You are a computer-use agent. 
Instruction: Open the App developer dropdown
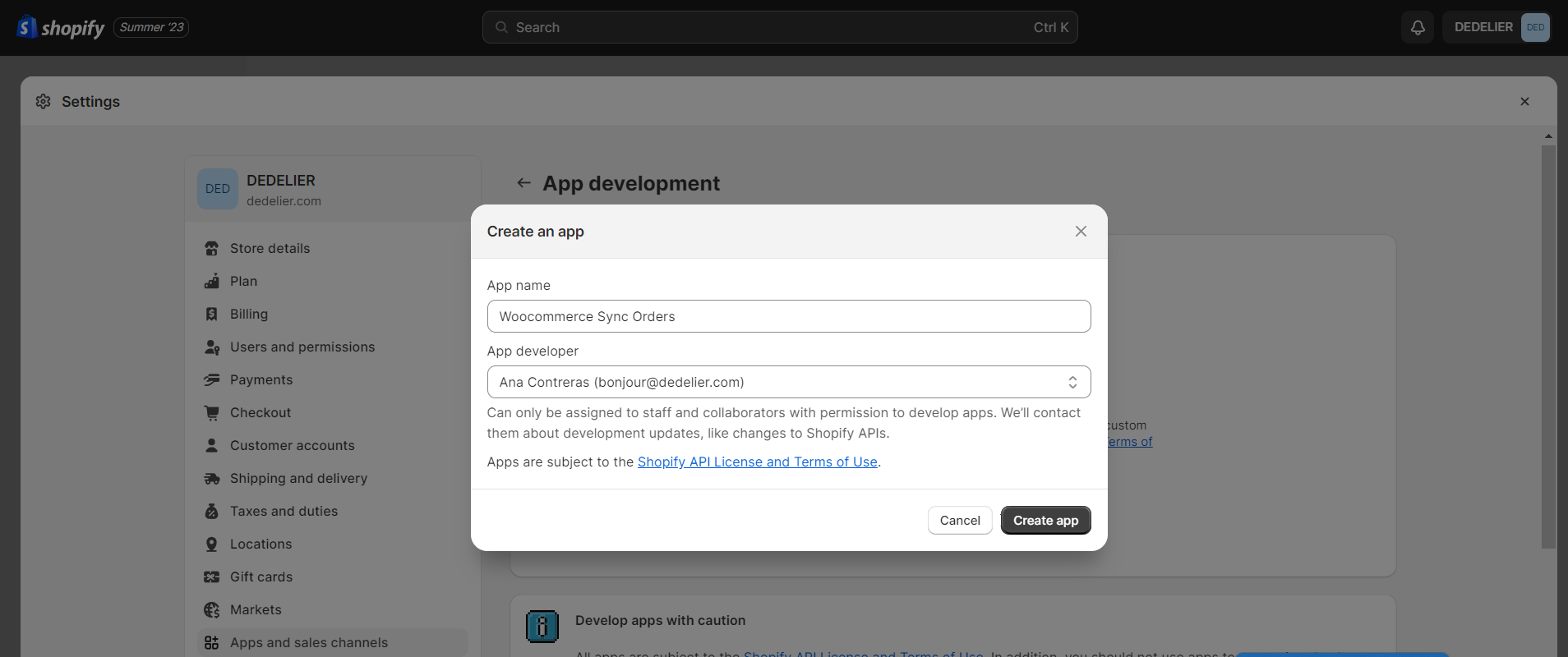[x=789, y=382]
